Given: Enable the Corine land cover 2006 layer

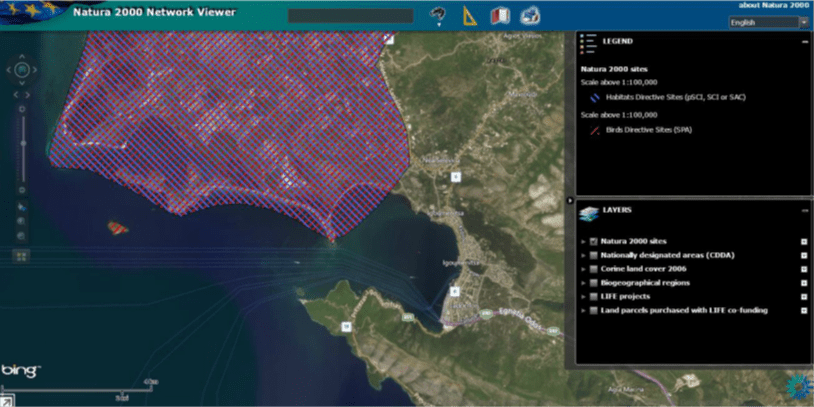Looking at the screenshot, I should pyautogui.click(x=593, y=269).
